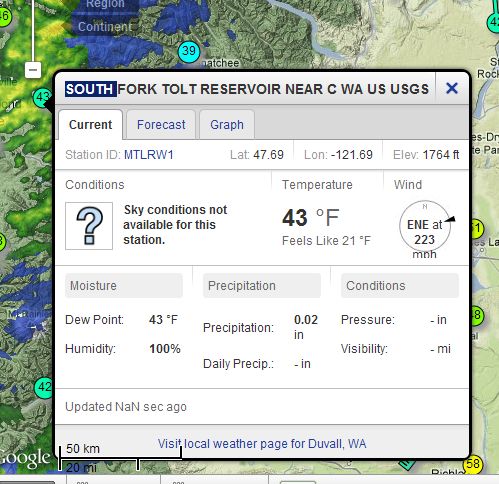Screen dimensions: 499x484
Task: Click the Feels Like 21 °F text
Action: click(326, 241)
